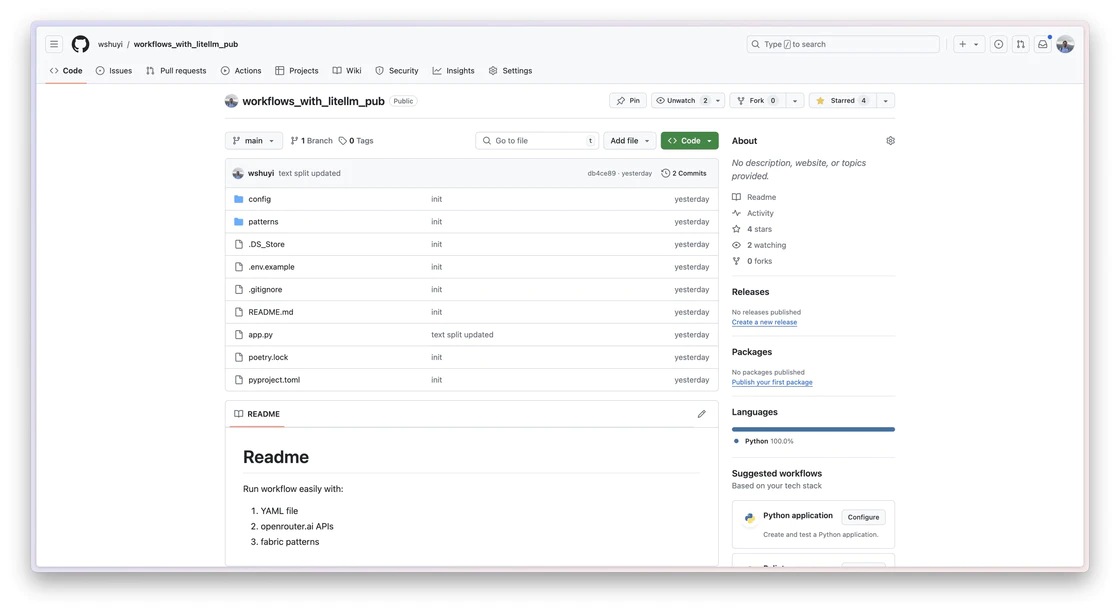Screen dimensions: 1120x613
Task: View the 2 Commits history
Action: click(x=684, y=174)
